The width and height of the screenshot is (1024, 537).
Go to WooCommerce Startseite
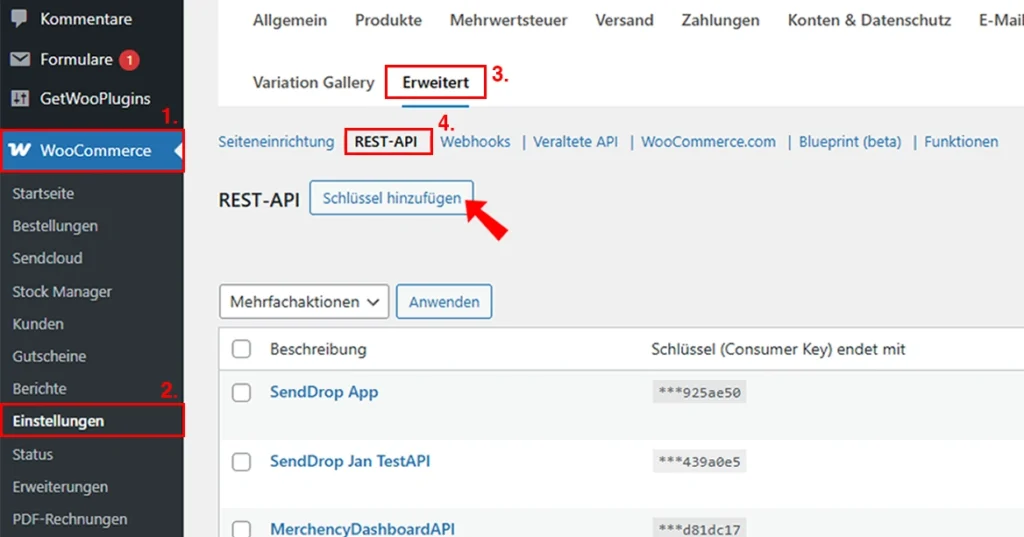tap(43, 193)
